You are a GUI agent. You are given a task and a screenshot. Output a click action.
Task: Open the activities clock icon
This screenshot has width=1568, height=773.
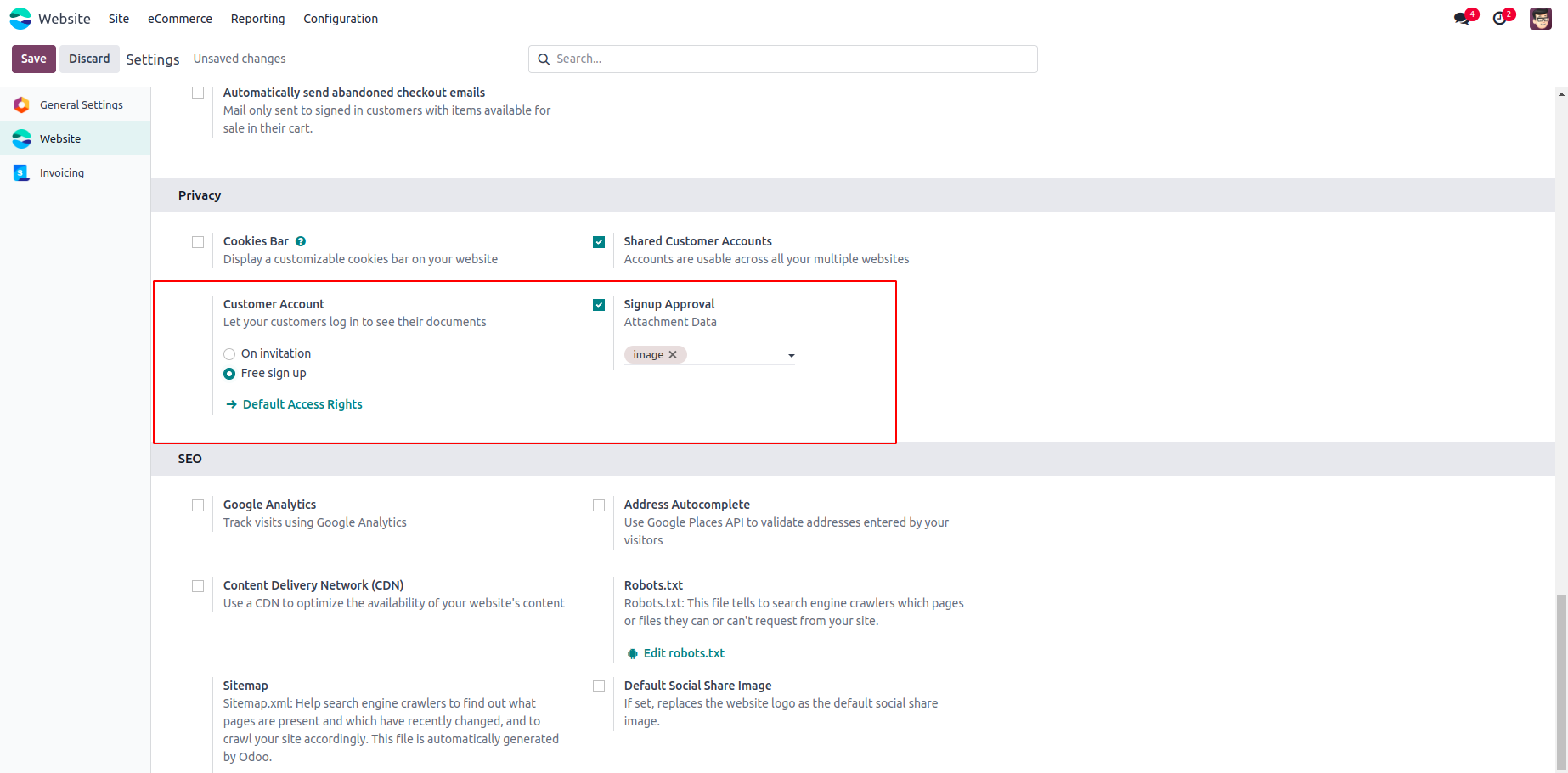[1500, 19]
